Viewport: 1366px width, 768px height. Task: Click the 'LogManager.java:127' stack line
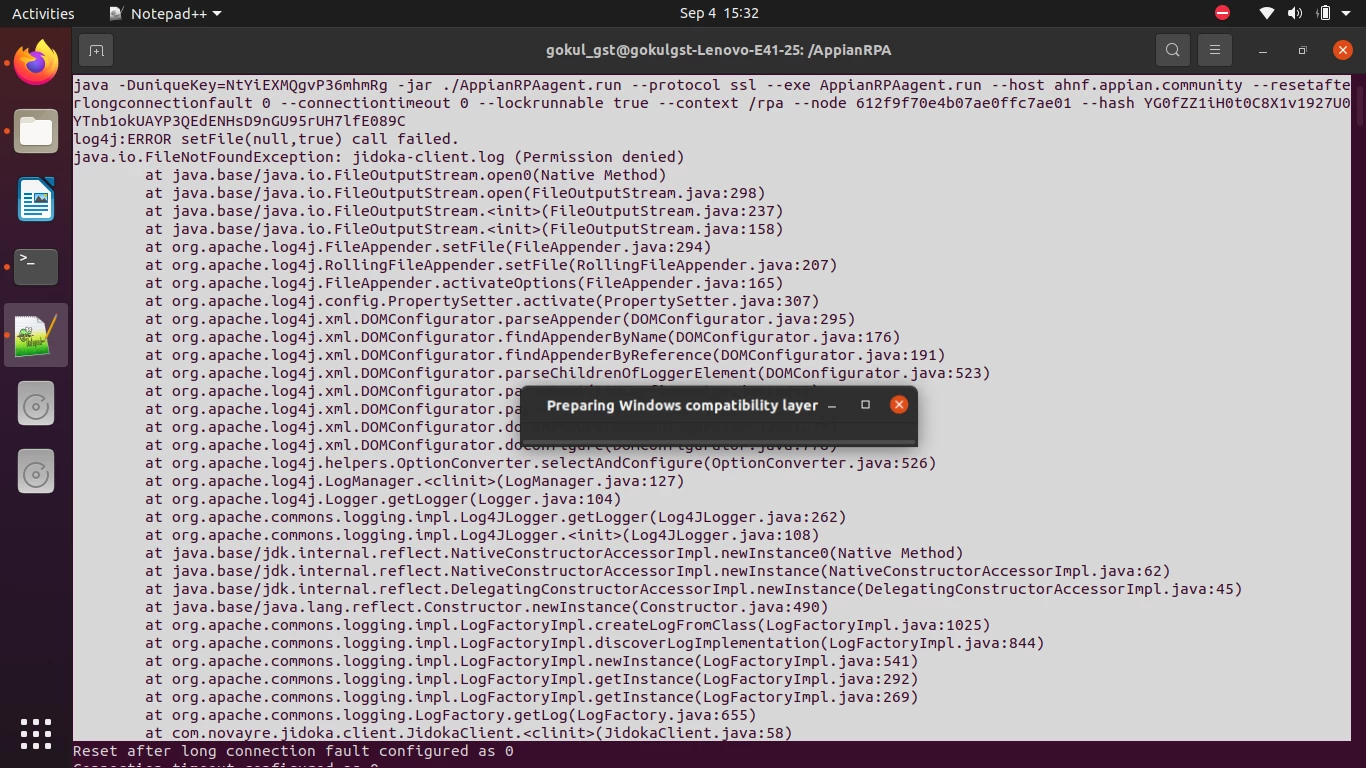415,481
